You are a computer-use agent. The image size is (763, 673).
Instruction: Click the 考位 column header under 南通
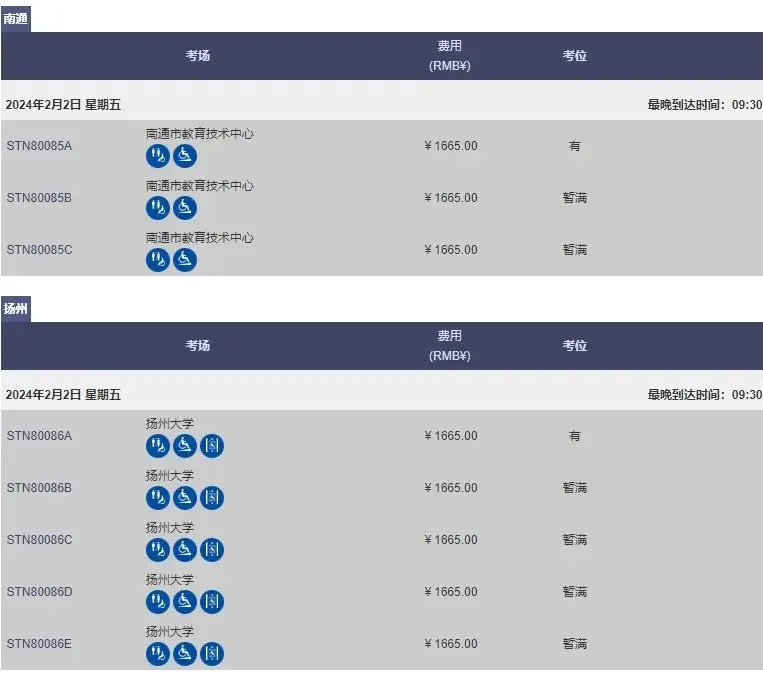tap(574, 56)
